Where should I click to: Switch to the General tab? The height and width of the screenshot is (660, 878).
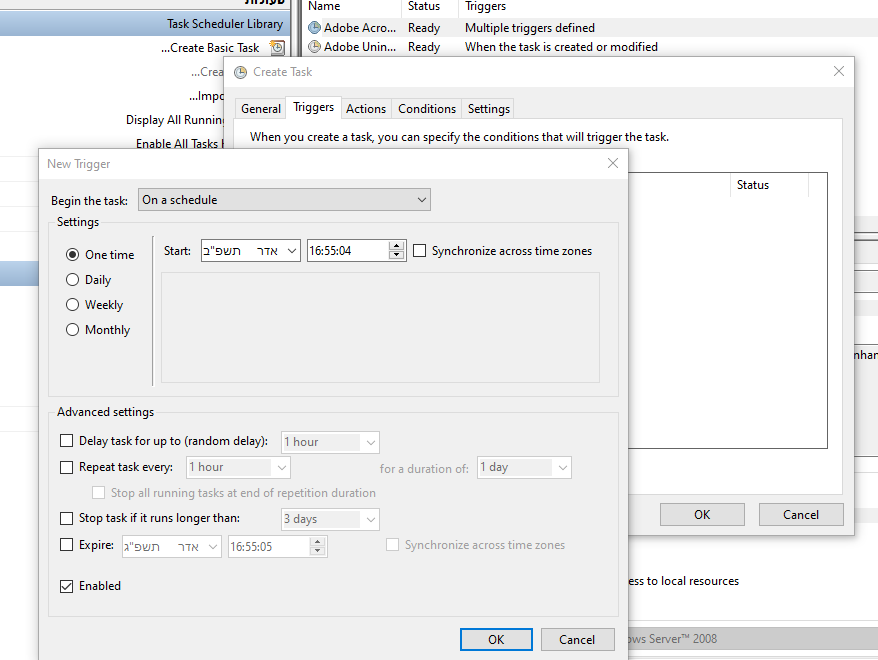pyautogui.click(x=261, y=109)
